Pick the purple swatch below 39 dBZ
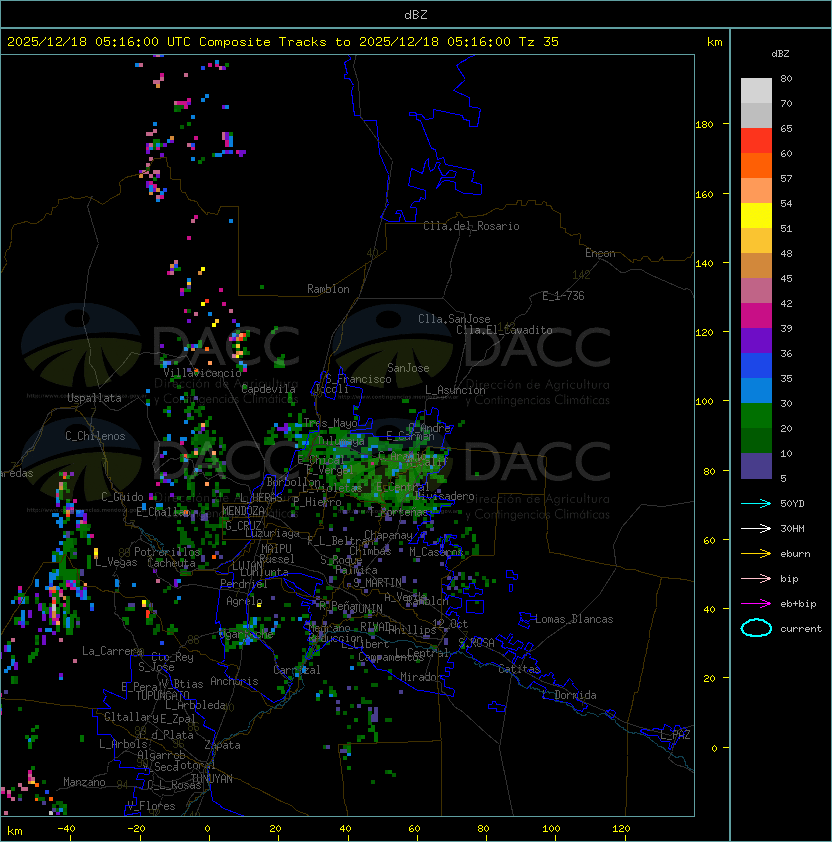Image resolution: width=832 pixels, height=842 pixels. point(756,341)
